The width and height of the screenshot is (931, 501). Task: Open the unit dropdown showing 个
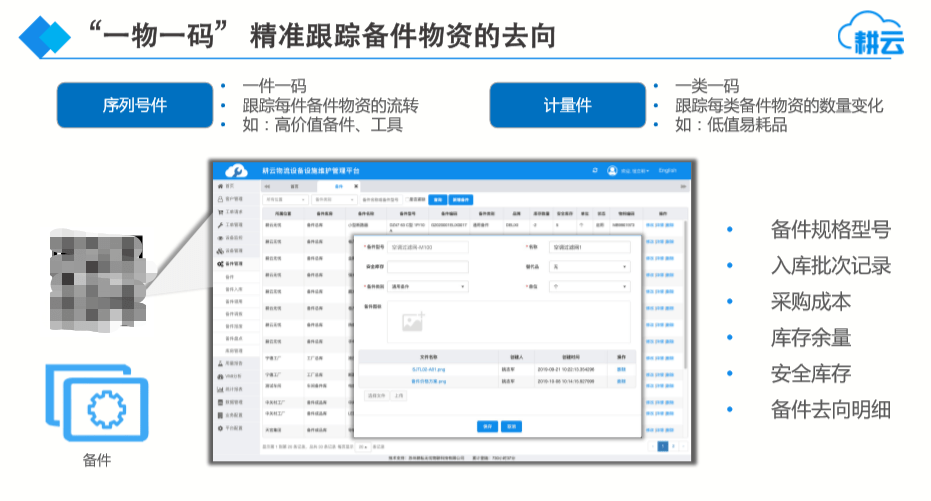click(x=589, y=286)
